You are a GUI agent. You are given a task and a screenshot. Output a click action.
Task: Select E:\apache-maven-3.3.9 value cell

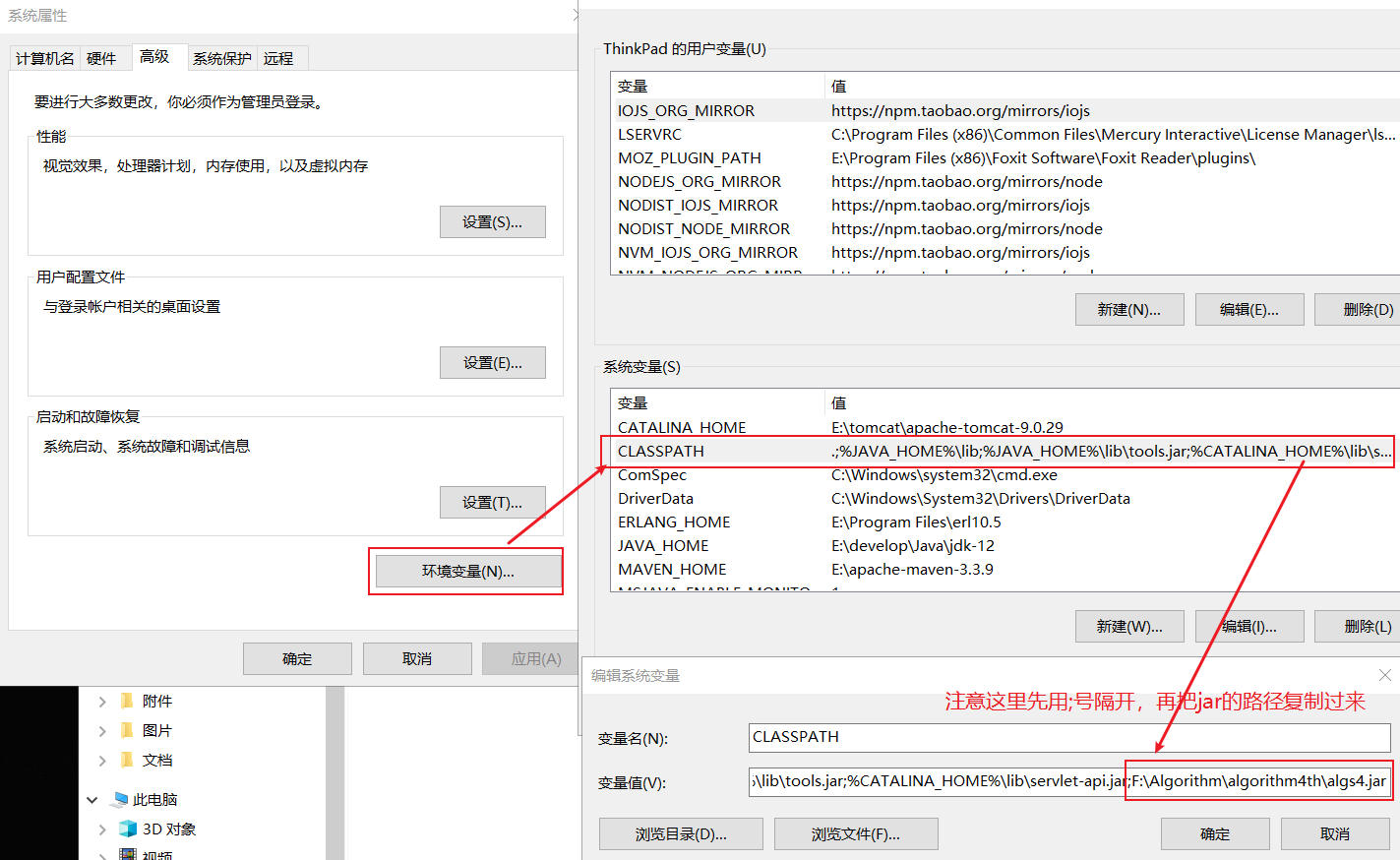click(x=912, y=569)
